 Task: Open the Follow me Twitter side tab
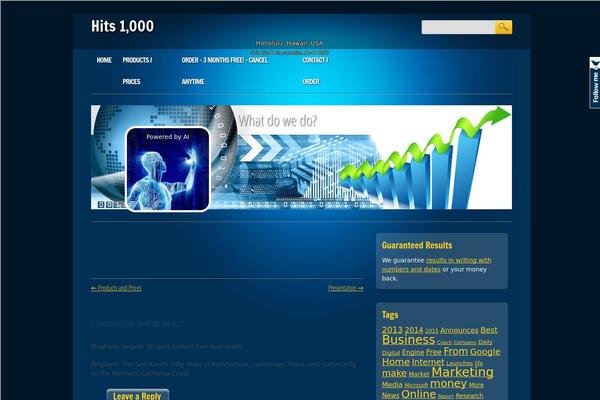coord(595,82)
